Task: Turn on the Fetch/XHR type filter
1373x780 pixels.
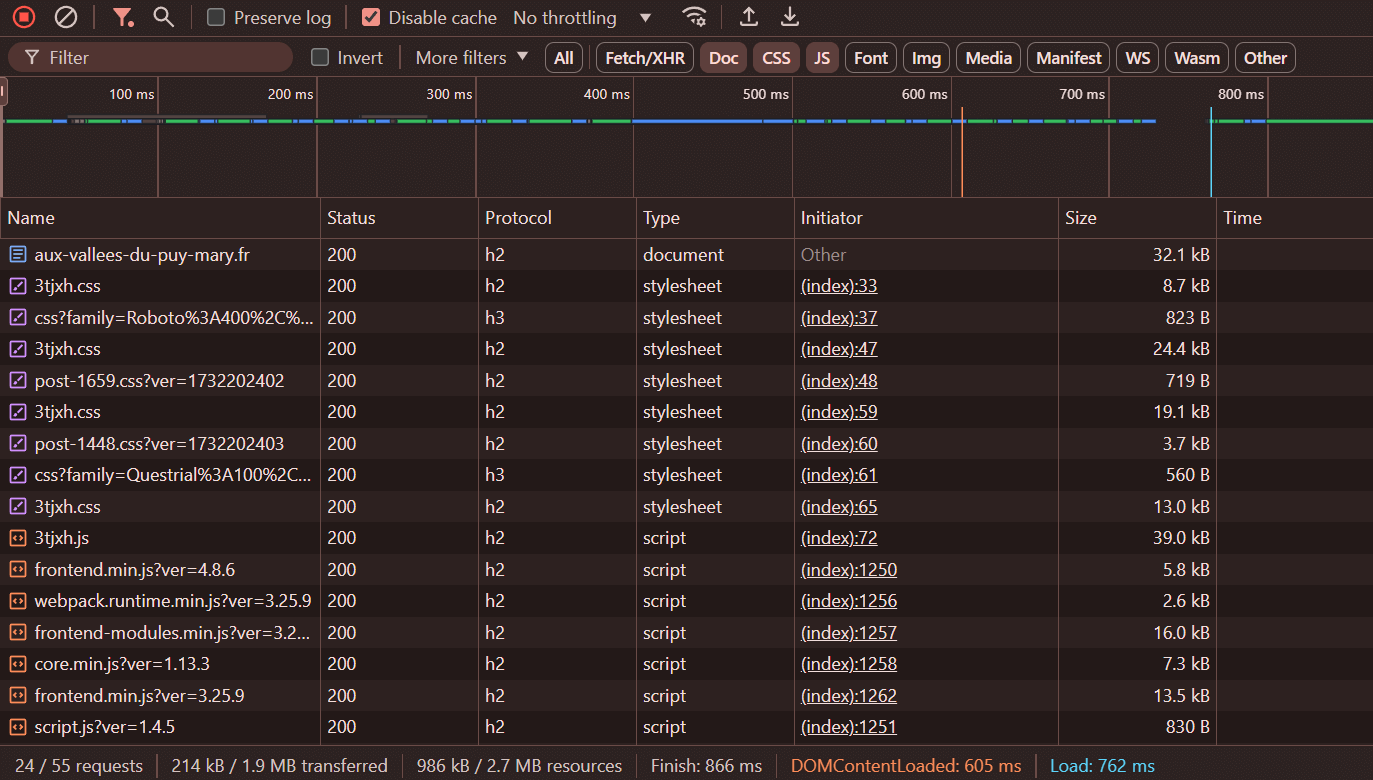Action: [645, 58]
